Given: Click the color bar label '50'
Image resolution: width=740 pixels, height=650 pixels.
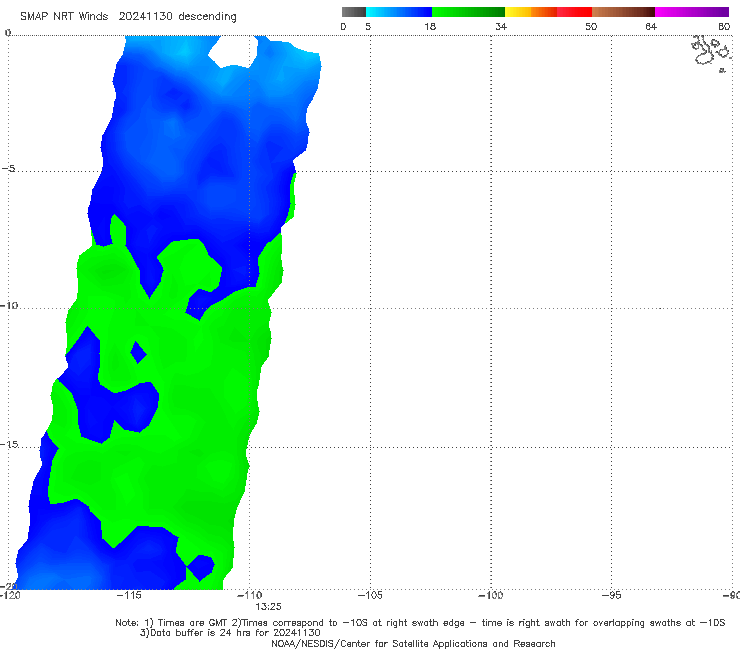Looking at the screenshot, I should point(591,26).
